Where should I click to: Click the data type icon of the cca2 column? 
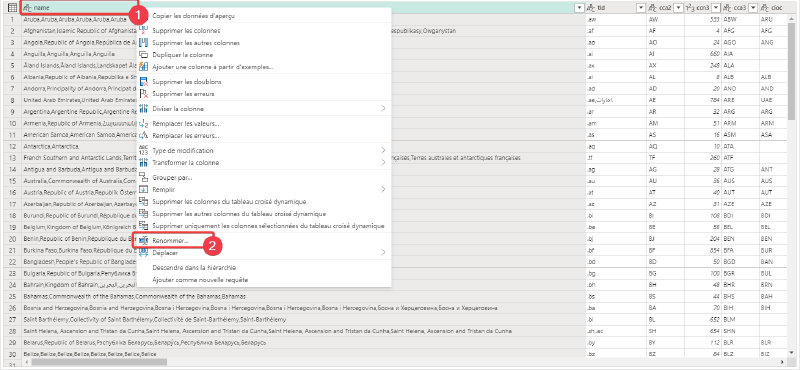click(654, 8)
